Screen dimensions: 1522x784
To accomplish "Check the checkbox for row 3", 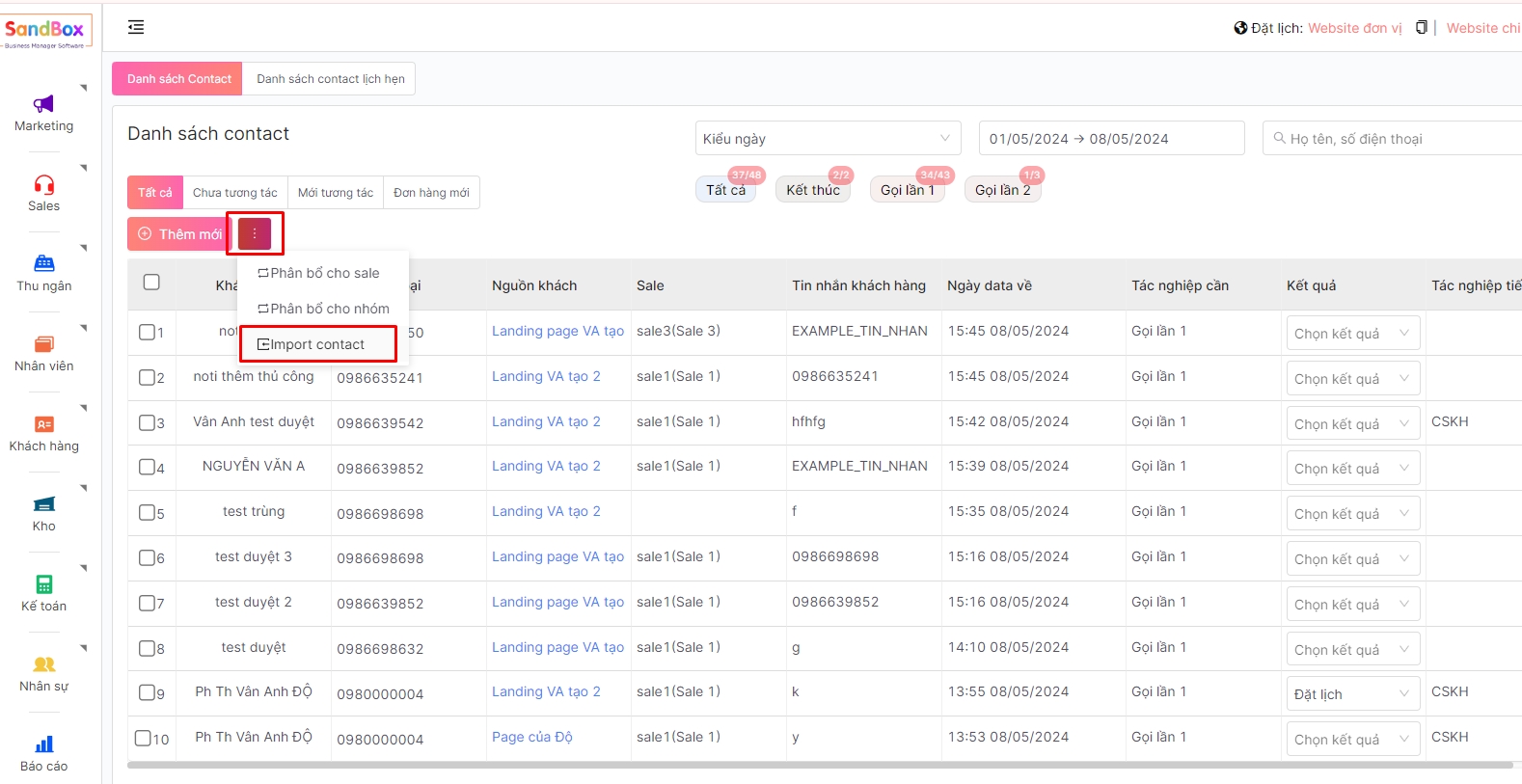I will 147,422.
